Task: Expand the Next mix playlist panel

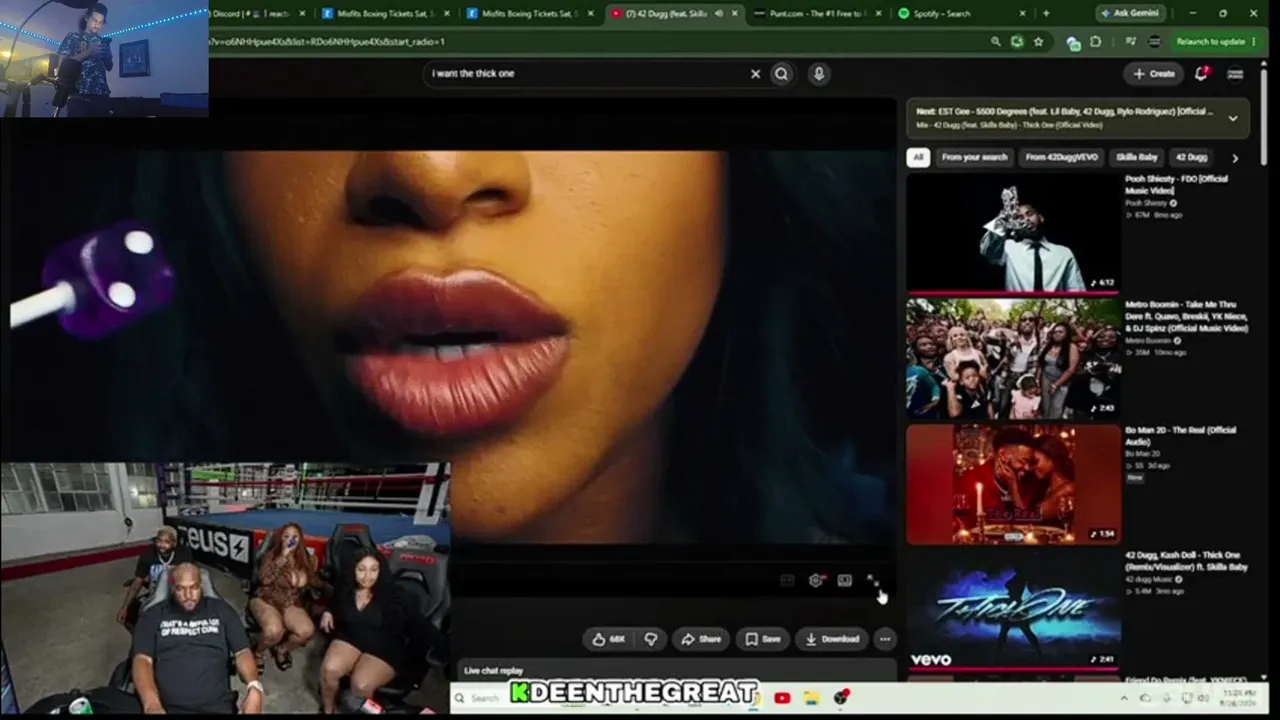Action: (1233, 118)
